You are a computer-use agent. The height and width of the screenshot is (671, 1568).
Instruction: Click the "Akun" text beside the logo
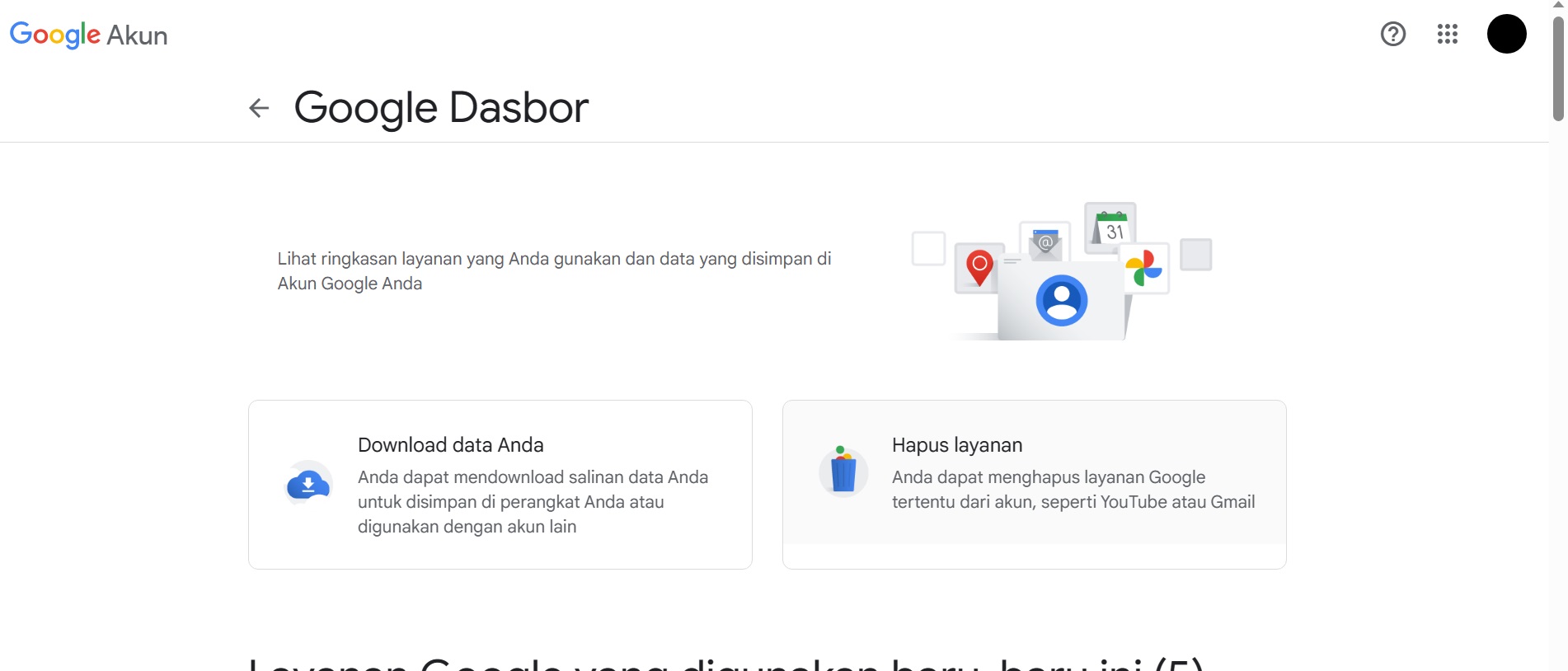tap(137, 35)
